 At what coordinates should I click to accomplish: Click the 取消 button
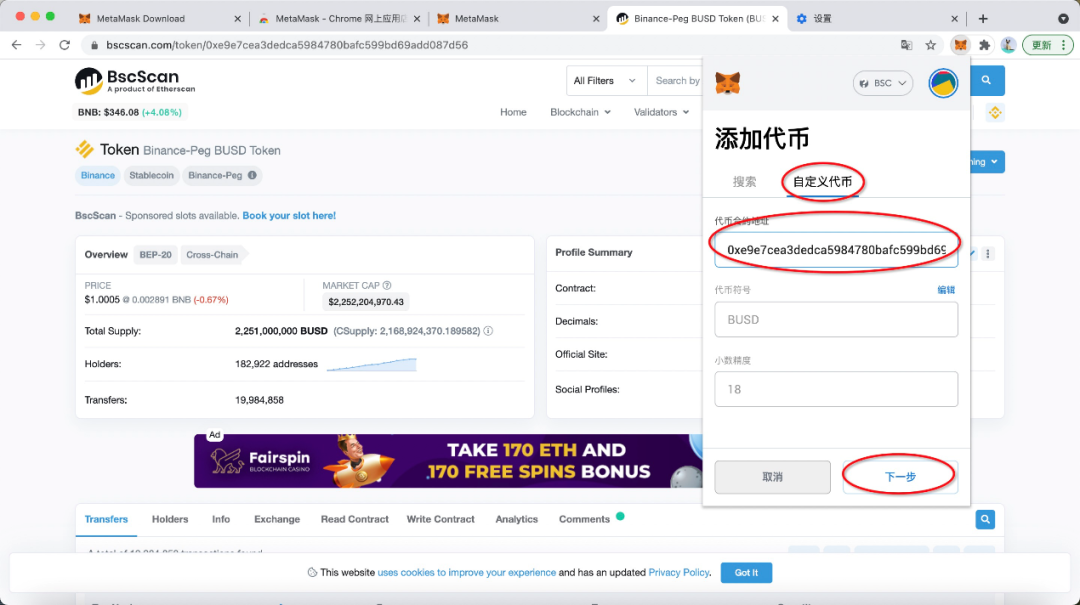pyautogui.click(x=772, y=477)
